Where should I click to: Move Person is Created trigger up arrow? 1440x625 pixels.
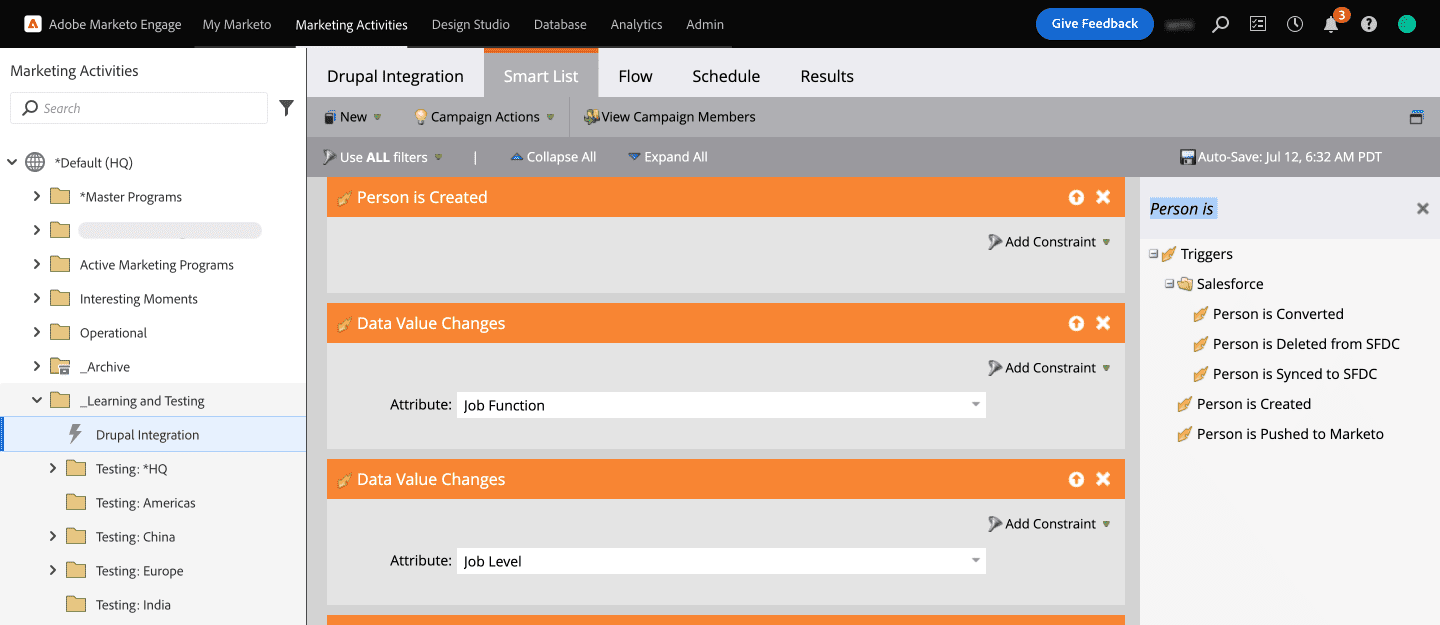1076,197
